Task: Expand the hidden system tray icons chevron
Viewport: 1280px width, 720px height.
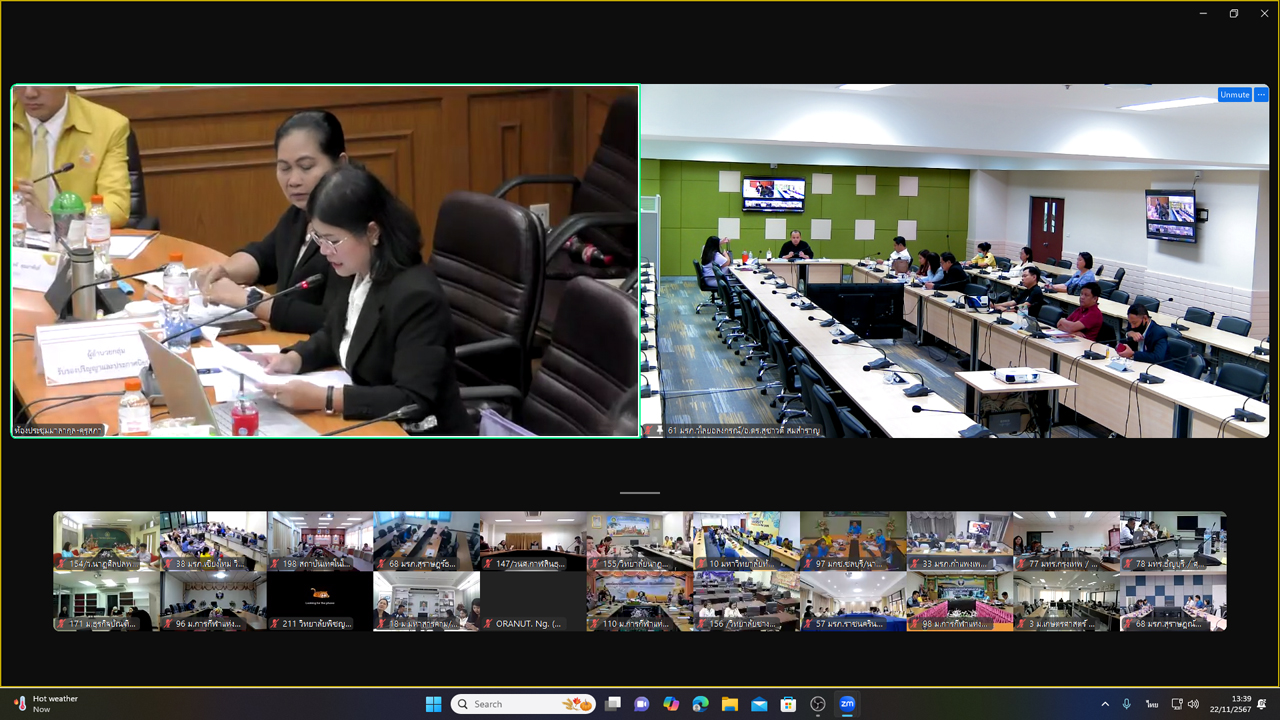Action: point(1105,704)
